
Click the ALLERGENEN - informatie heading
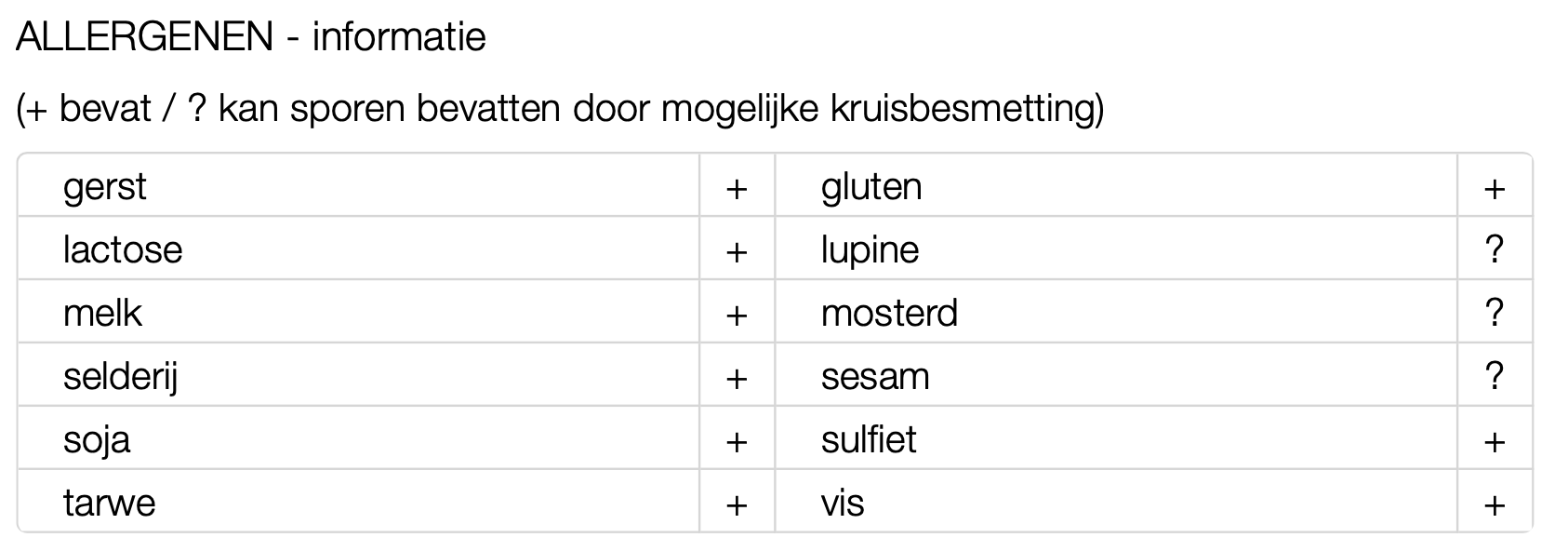251,37
